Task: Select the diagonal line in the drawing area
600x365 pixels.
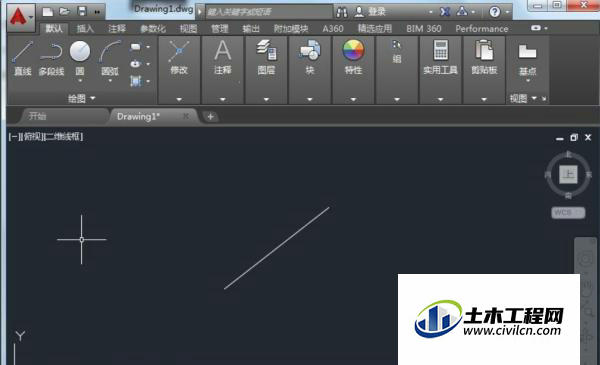Action: tap(277, 248)
